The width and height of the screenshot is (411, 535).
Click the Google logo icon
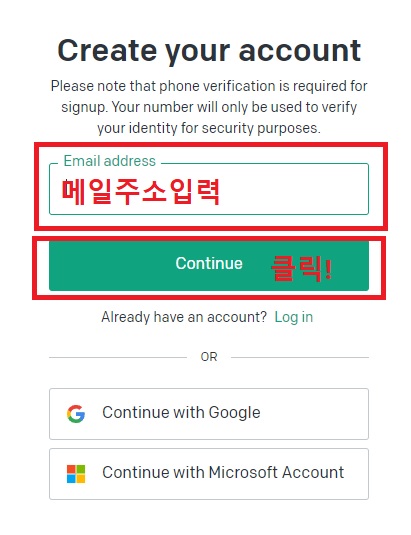tap(76, 414)
